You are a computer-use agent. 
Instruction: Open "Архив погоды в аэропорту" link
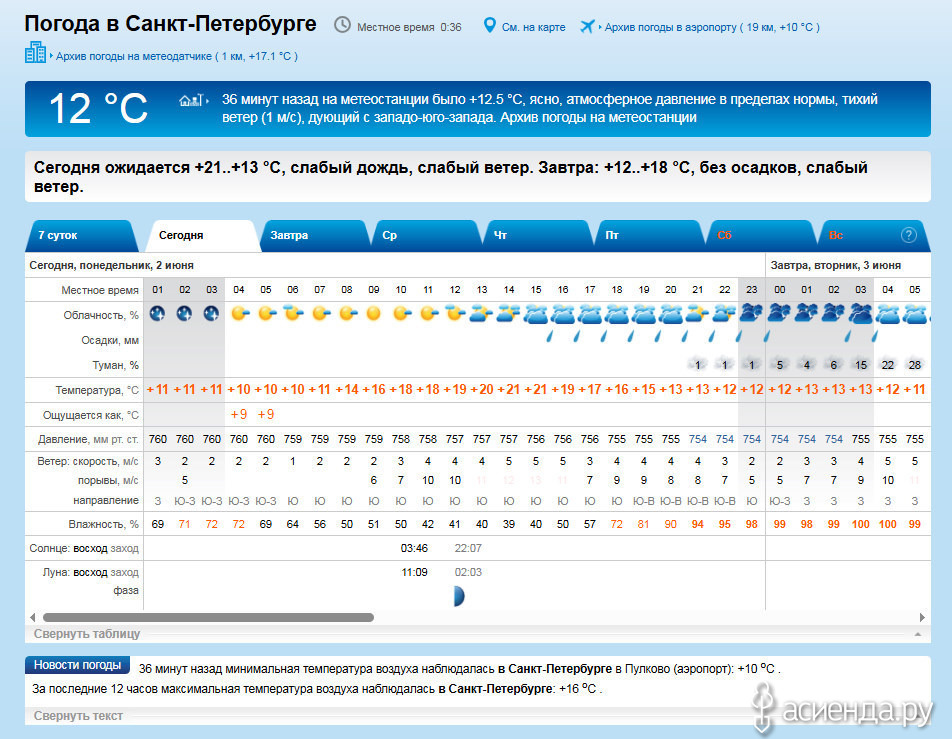click(672, 27)
